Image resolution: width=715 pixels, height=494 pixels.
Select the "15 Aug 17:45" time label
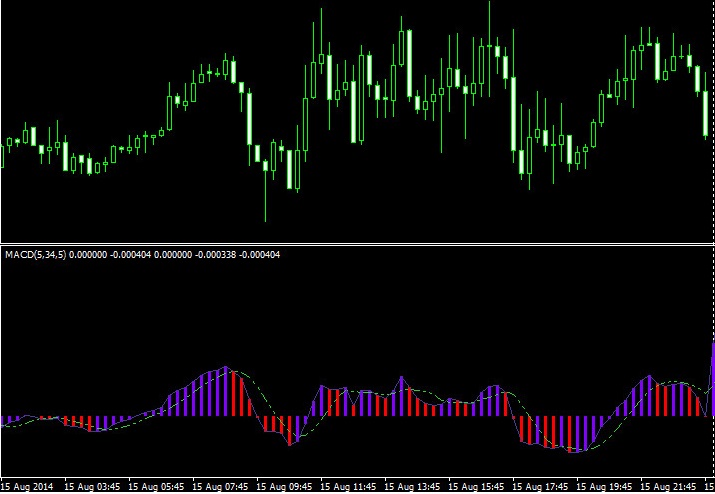(x=541, y=486)
